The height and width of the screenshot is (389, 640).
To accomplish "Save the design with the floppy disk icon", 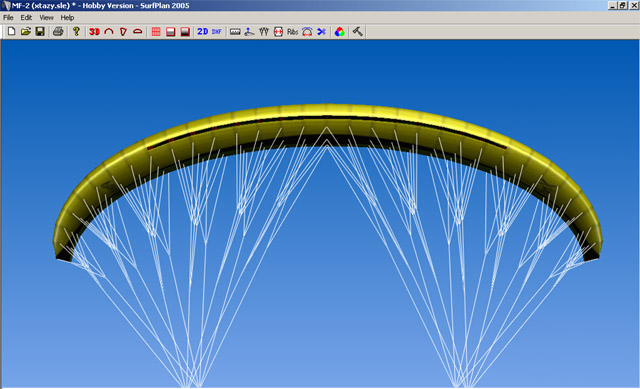I will point(40,31).
